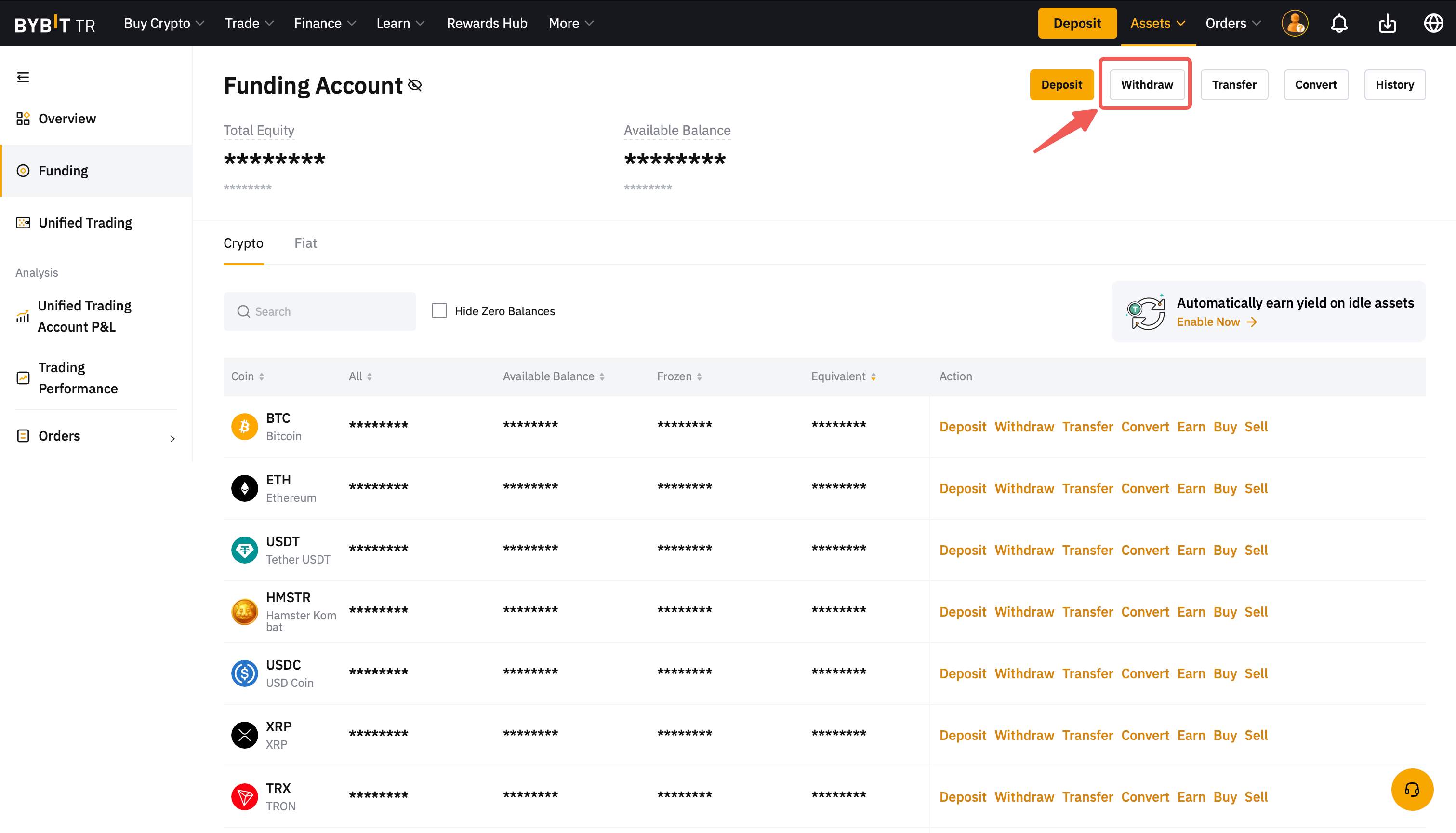
Task: Collapse the sidebar menu icon
Action: point(23,77)
